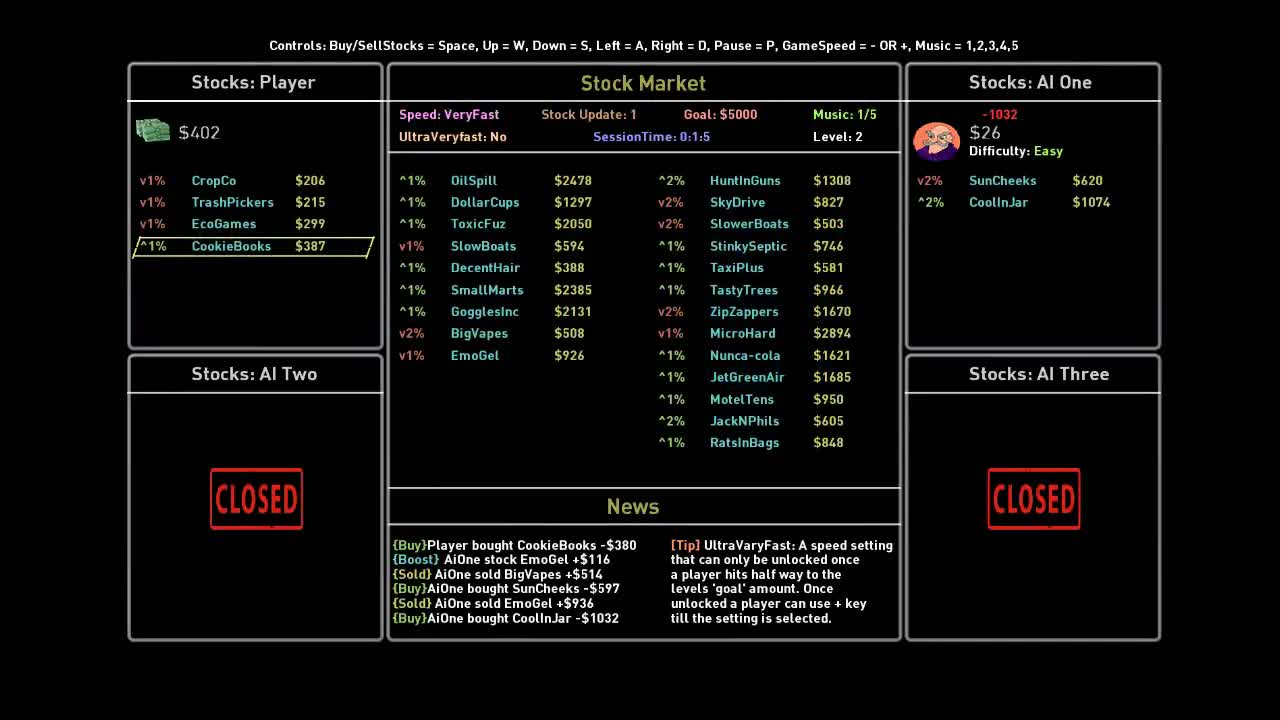Select the highlighted CookieBooks row in Player stocks

[253, 246]
